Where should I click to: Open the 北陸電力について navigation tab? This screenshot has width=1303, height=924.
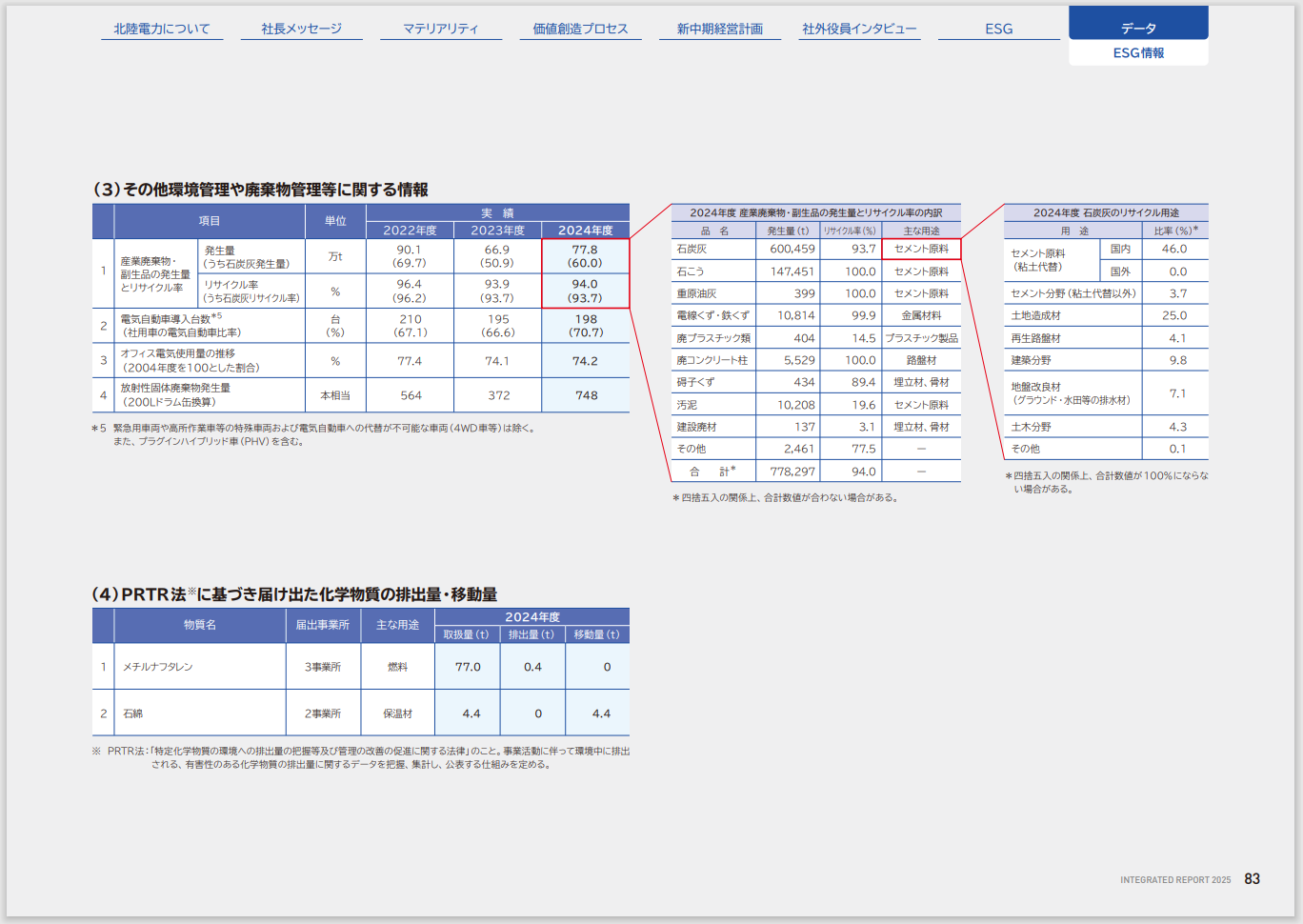162,29
